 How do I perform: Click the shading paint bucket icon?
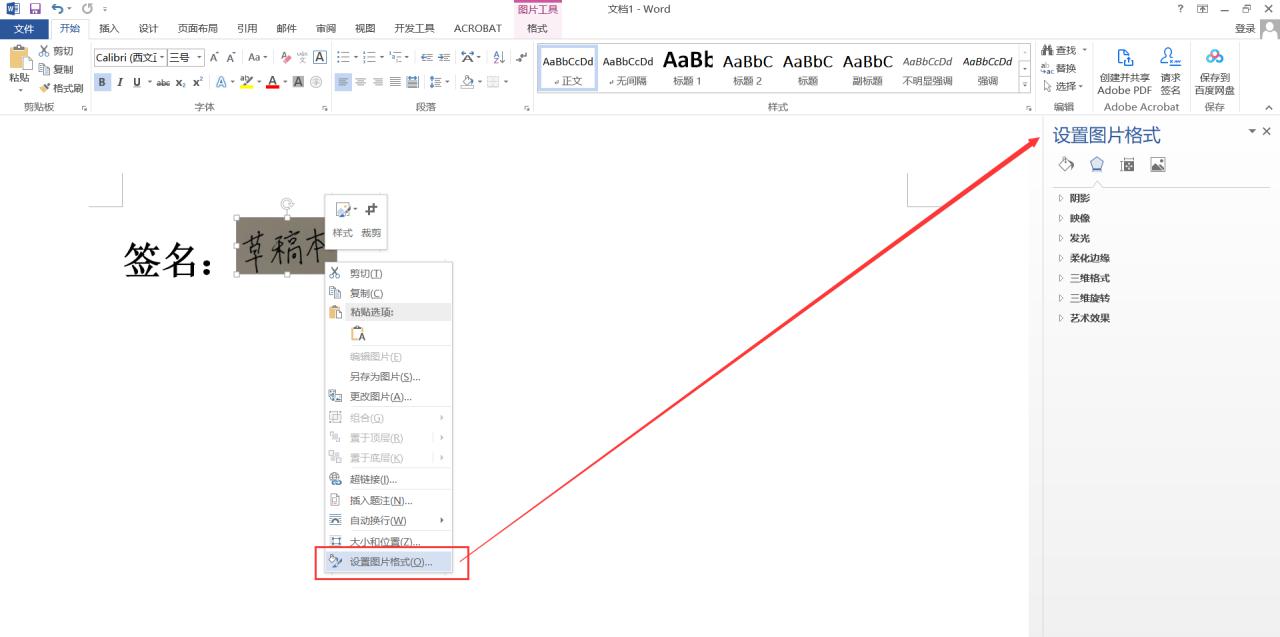pos(467,82)
